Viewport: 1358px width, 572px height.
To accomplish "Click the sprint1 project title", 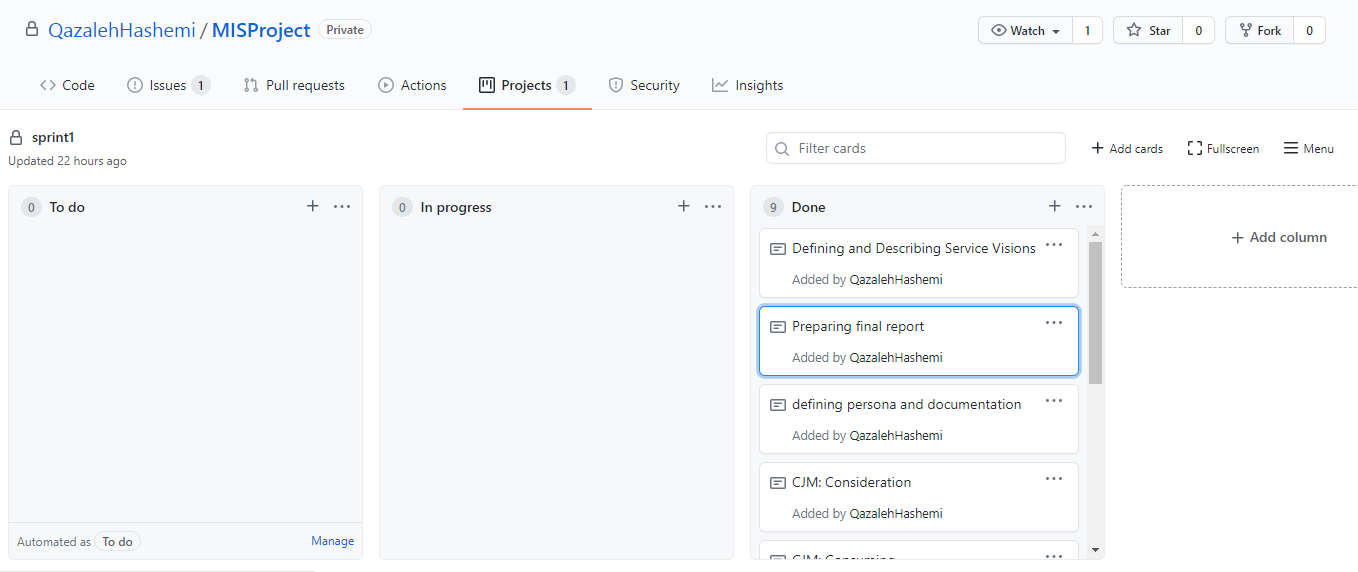I will click(53, 138).
